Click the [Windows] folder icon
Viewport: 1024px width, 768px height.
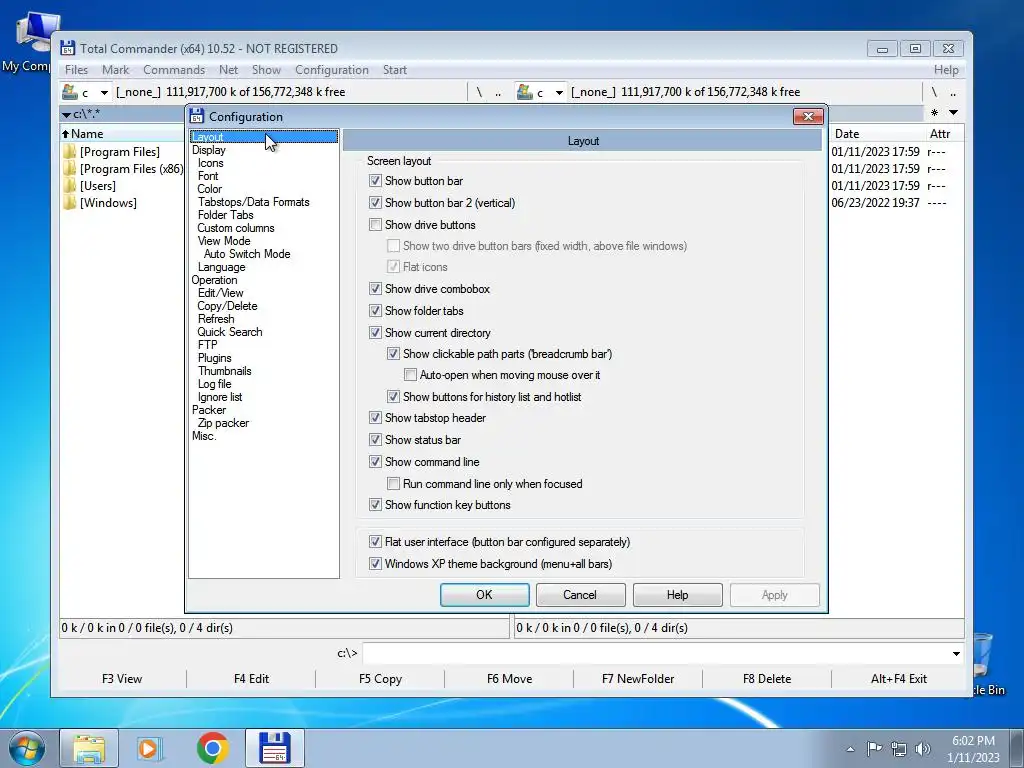coord(70,202)
